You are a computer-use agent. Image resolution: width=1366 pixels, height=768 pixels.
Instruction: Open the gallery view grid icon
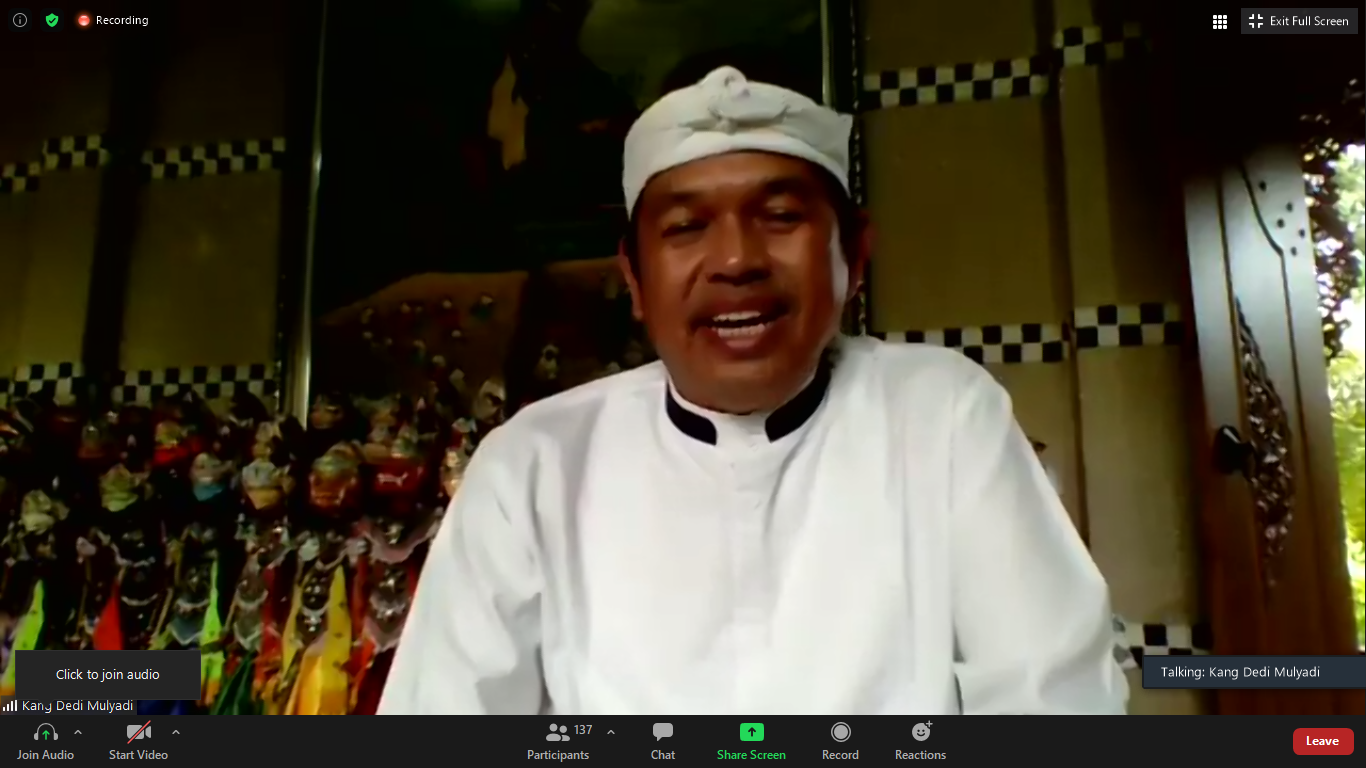tap(1220, 21)
